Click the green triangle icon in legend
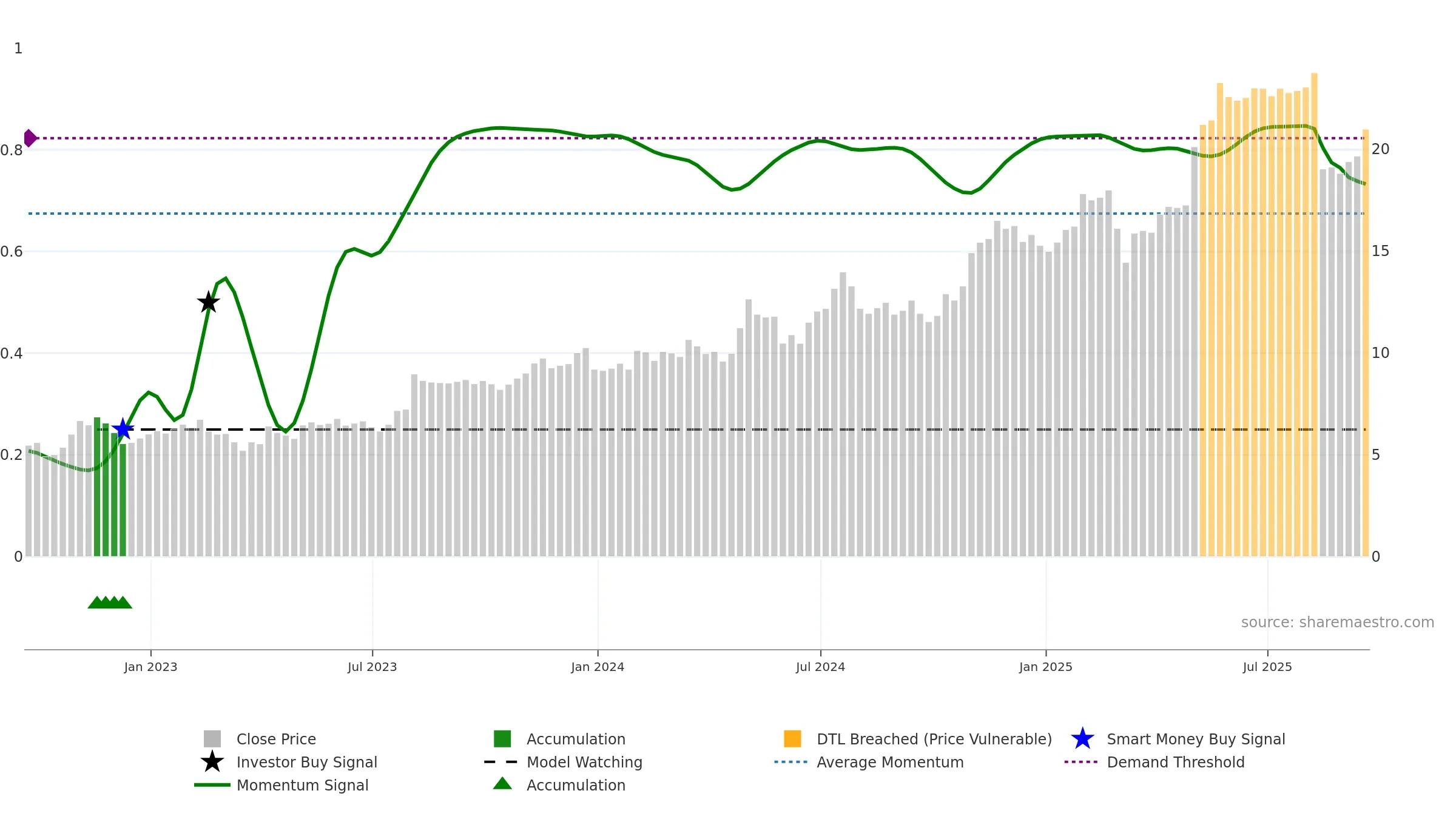 tap(502, 784)
